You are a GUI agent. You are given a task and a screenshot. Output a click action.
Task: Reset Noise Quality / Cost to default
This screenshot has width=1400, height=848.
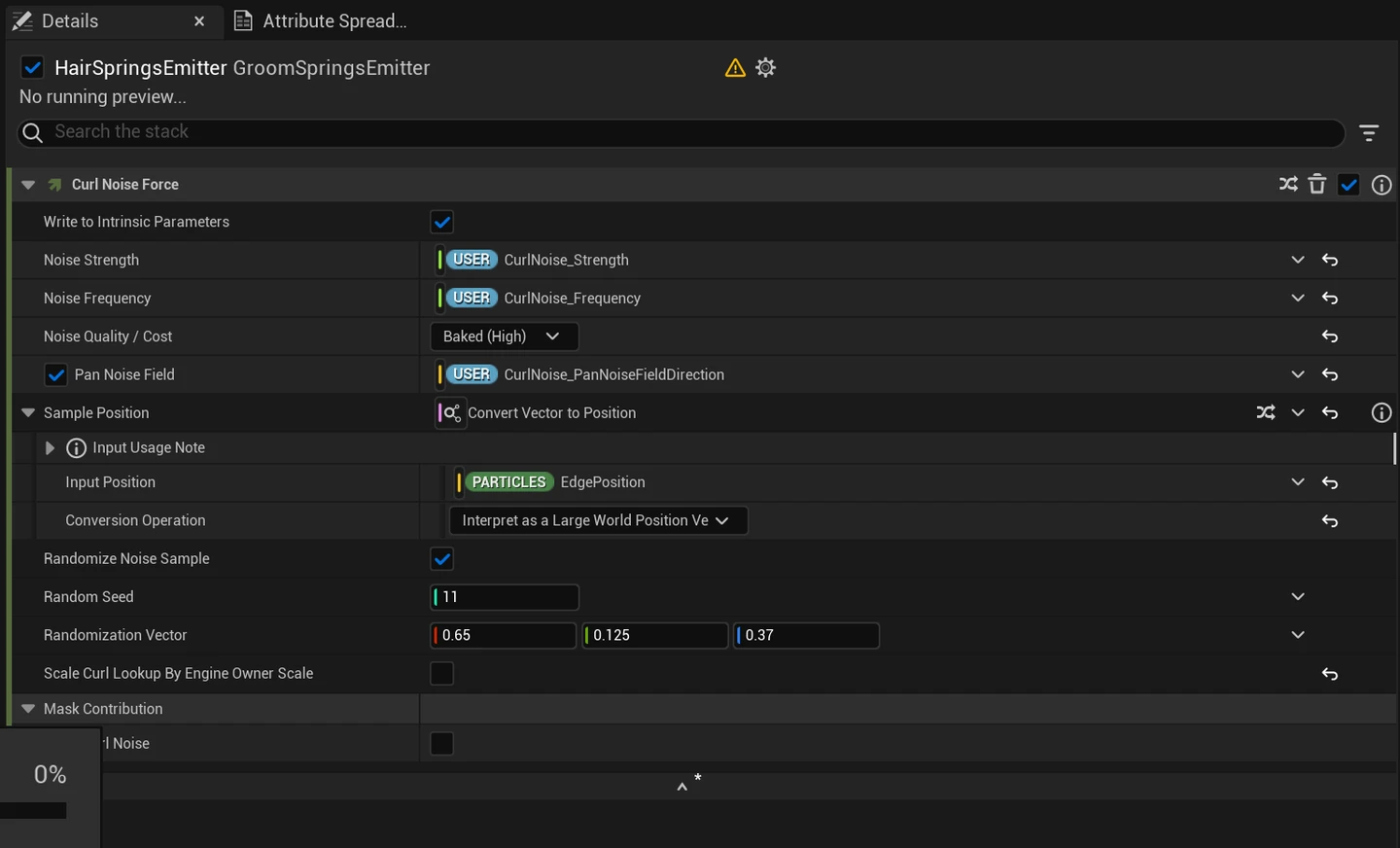(x=1330, y=336)
